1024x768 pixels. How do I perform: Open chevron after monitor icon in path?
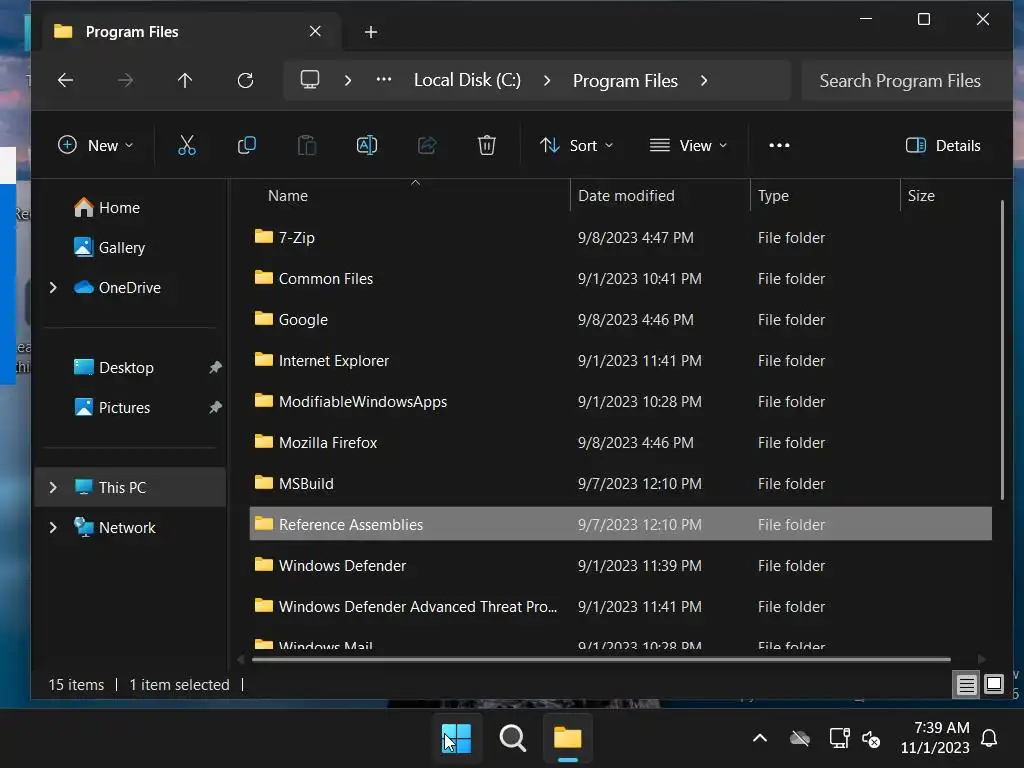[x=348, y=80]
